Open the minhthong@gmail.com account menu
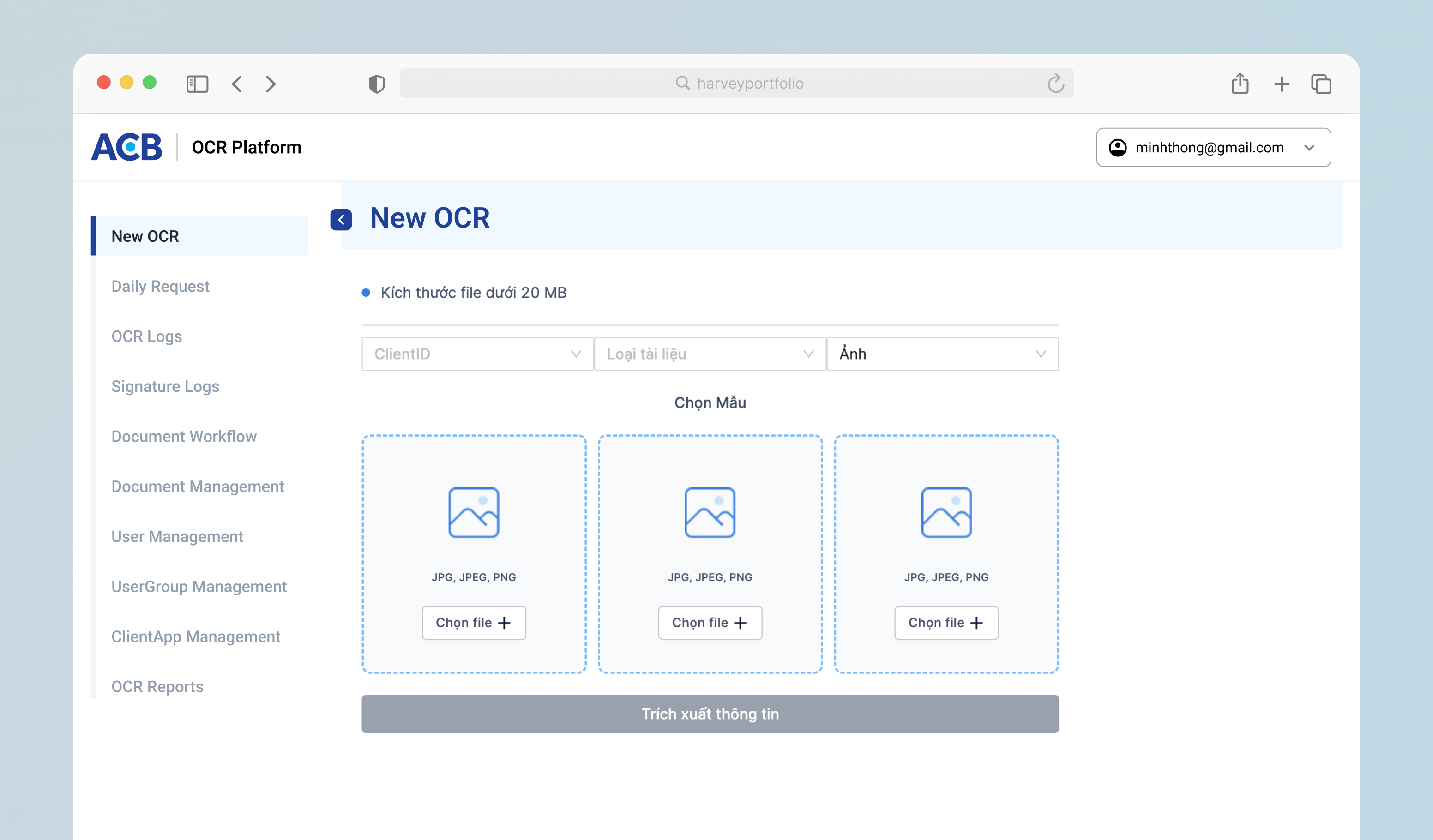The height and width of the screenshot is (840, 1433). coord(1213,147)
